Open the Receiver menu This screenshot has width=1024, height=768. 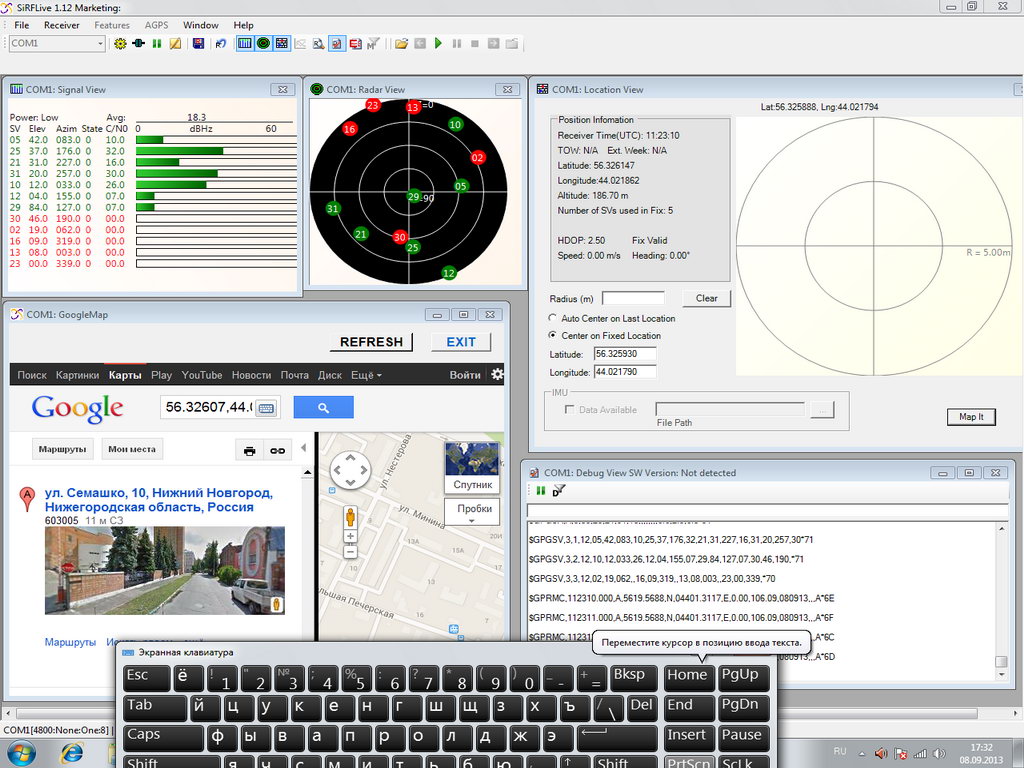coord(61,25)
